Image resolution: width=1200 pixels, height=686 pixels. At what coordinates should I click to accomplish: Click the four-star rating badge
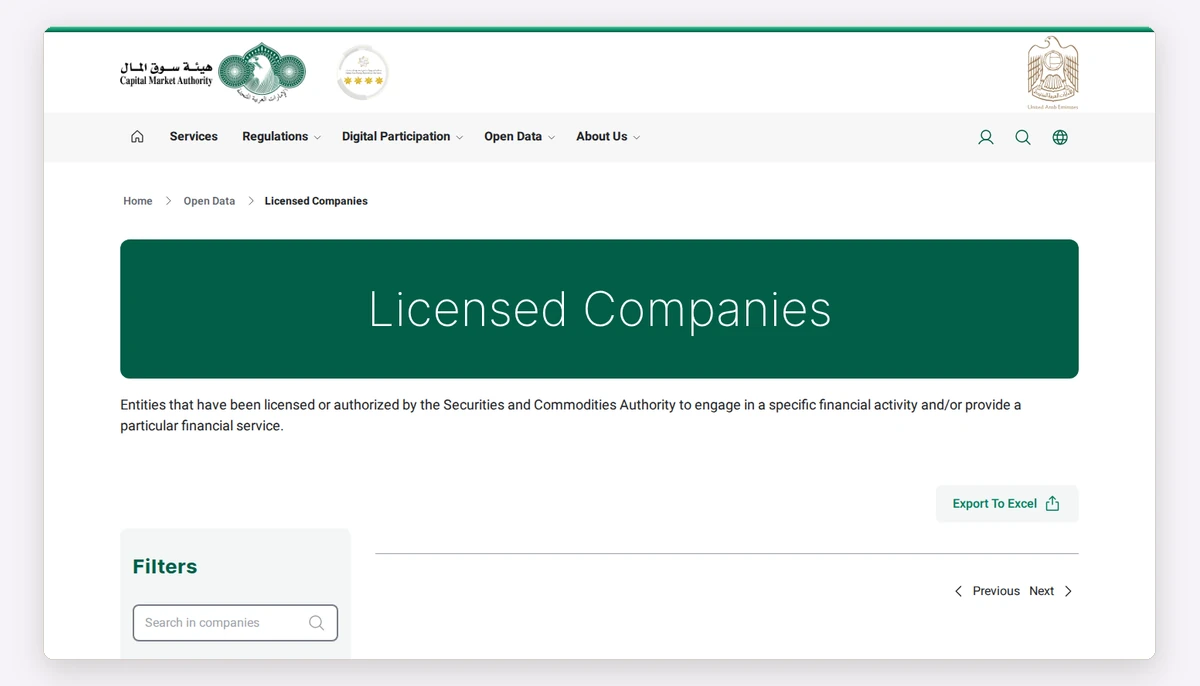tap(362, 72)
